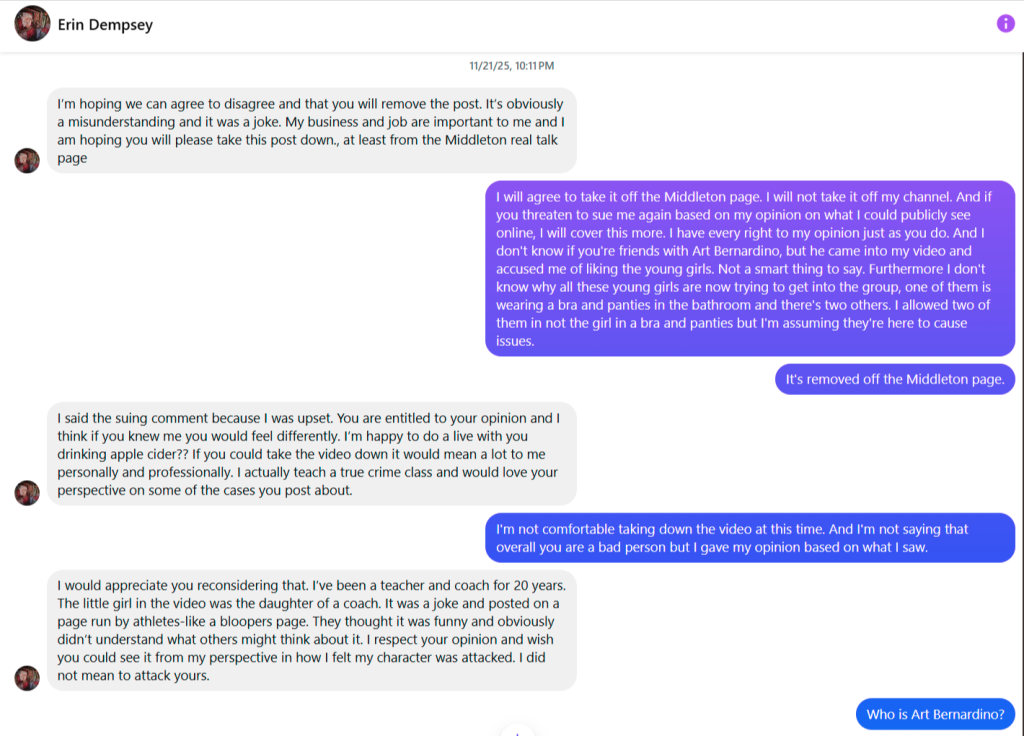Select the bloopers-page explanation message
Viewport: 1024px width, 736px height.
click(312, 629)
